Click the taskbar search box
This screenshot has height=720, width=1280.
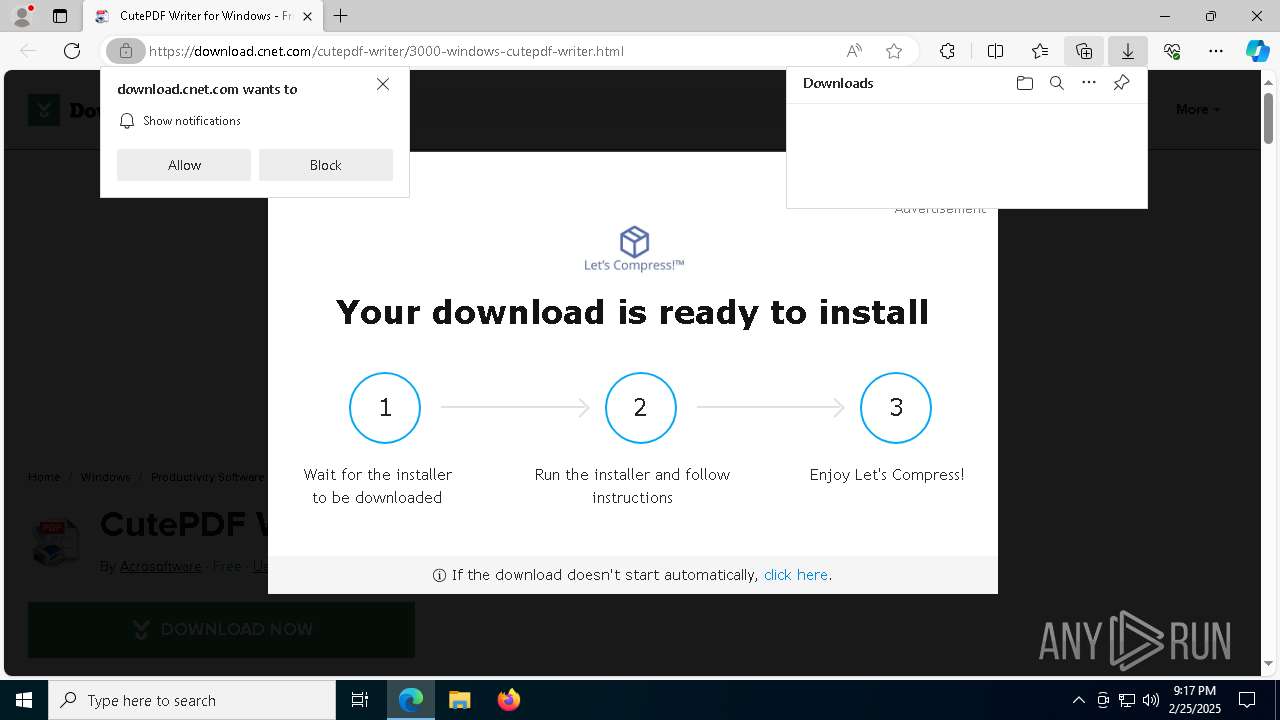(x=192, y=700)
